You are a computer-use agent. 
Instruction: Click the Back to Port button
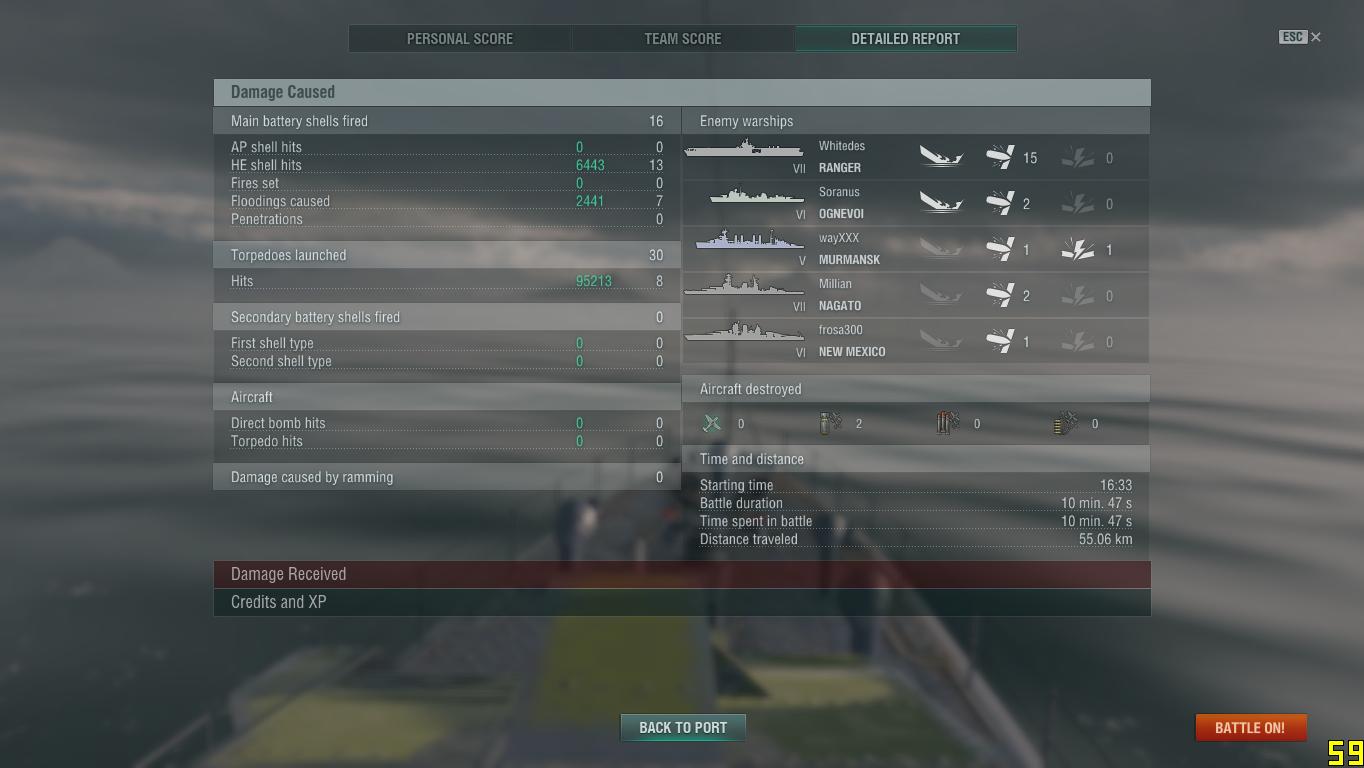pyautogui.click(x=683, y=727)
